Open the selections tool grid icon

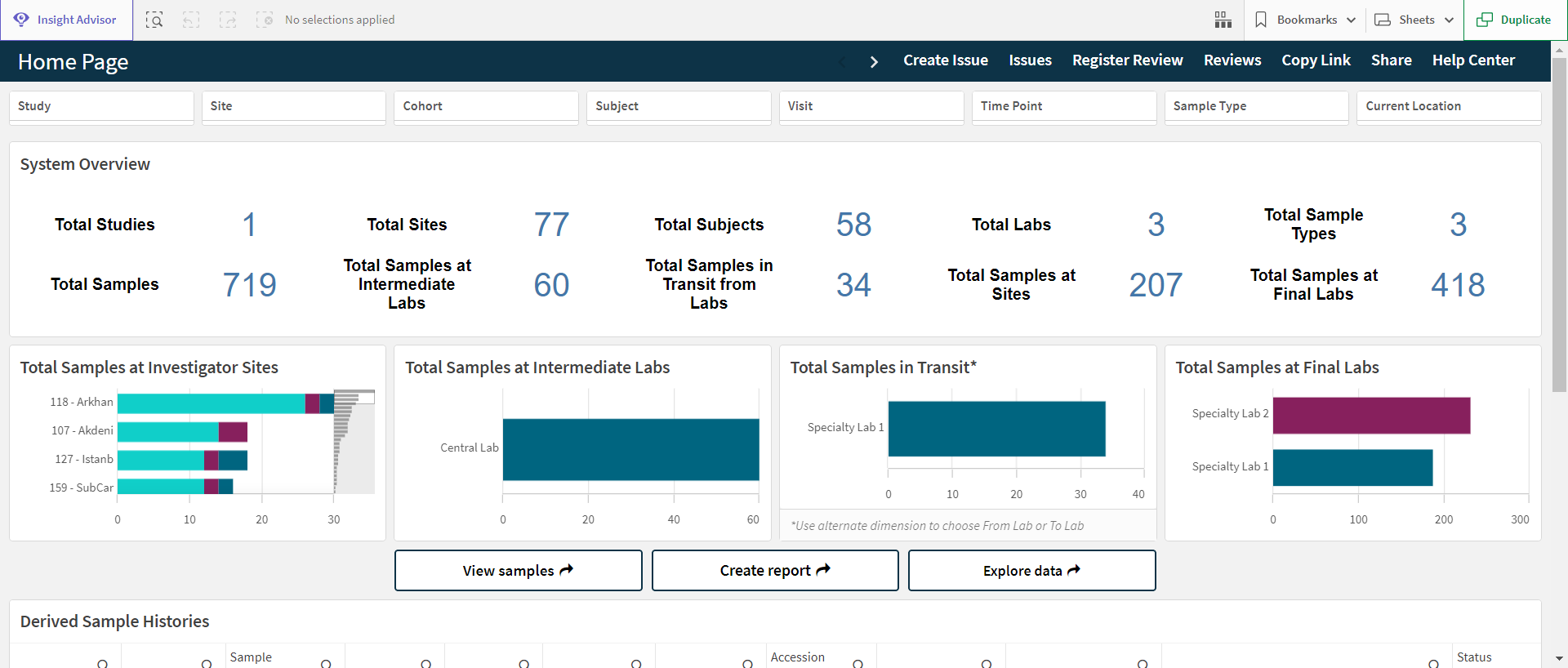click(x=1223, y=20)
